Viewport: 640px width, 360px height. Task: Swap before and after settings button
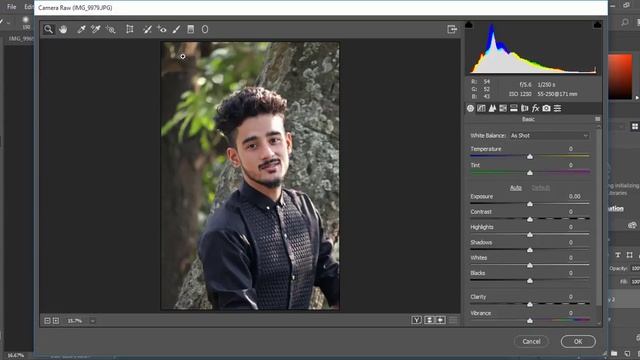(x=429, y=320)
